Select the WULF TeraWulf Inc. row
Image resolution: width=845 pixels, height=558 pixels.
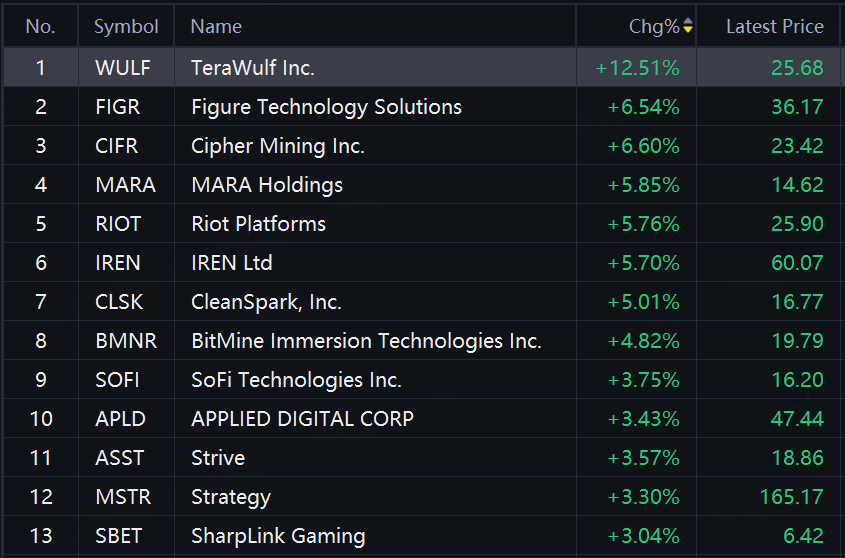click(422, 67)
